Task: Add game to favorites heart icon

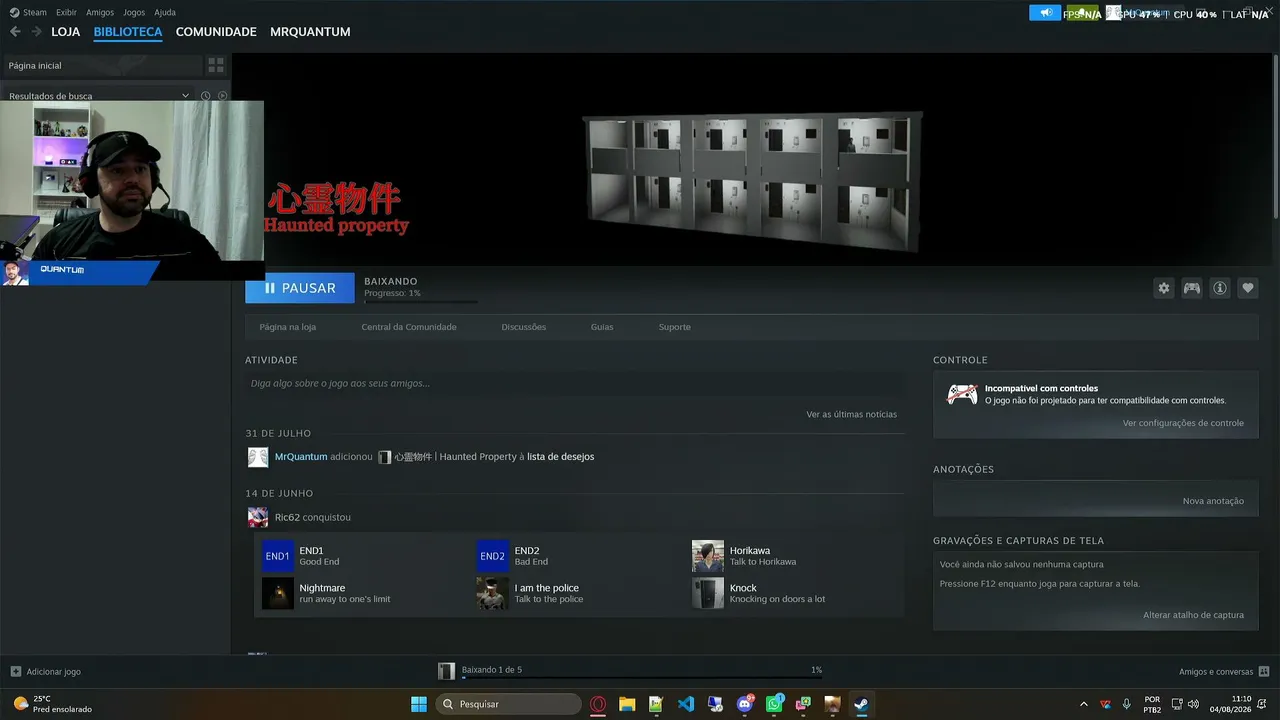Action: 1248,288
